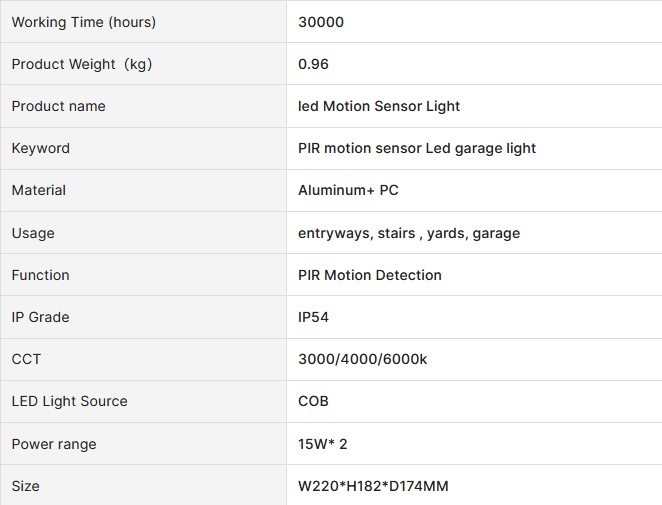Select the "PIR Motion Detection" value
662x505 pixels.
click(370, 275)
